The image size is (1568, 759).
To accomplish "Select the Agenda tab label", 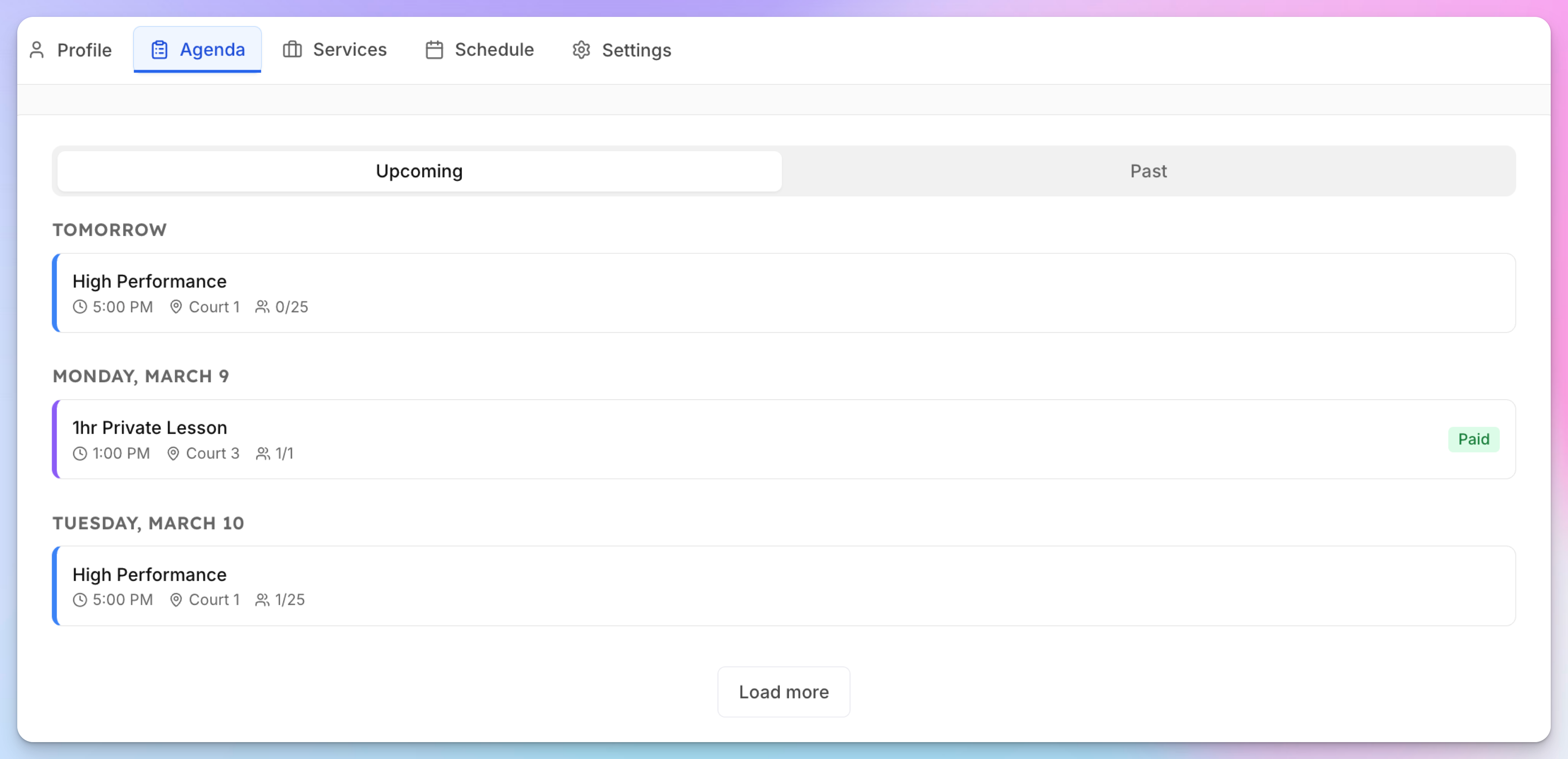I will point(212,49).
